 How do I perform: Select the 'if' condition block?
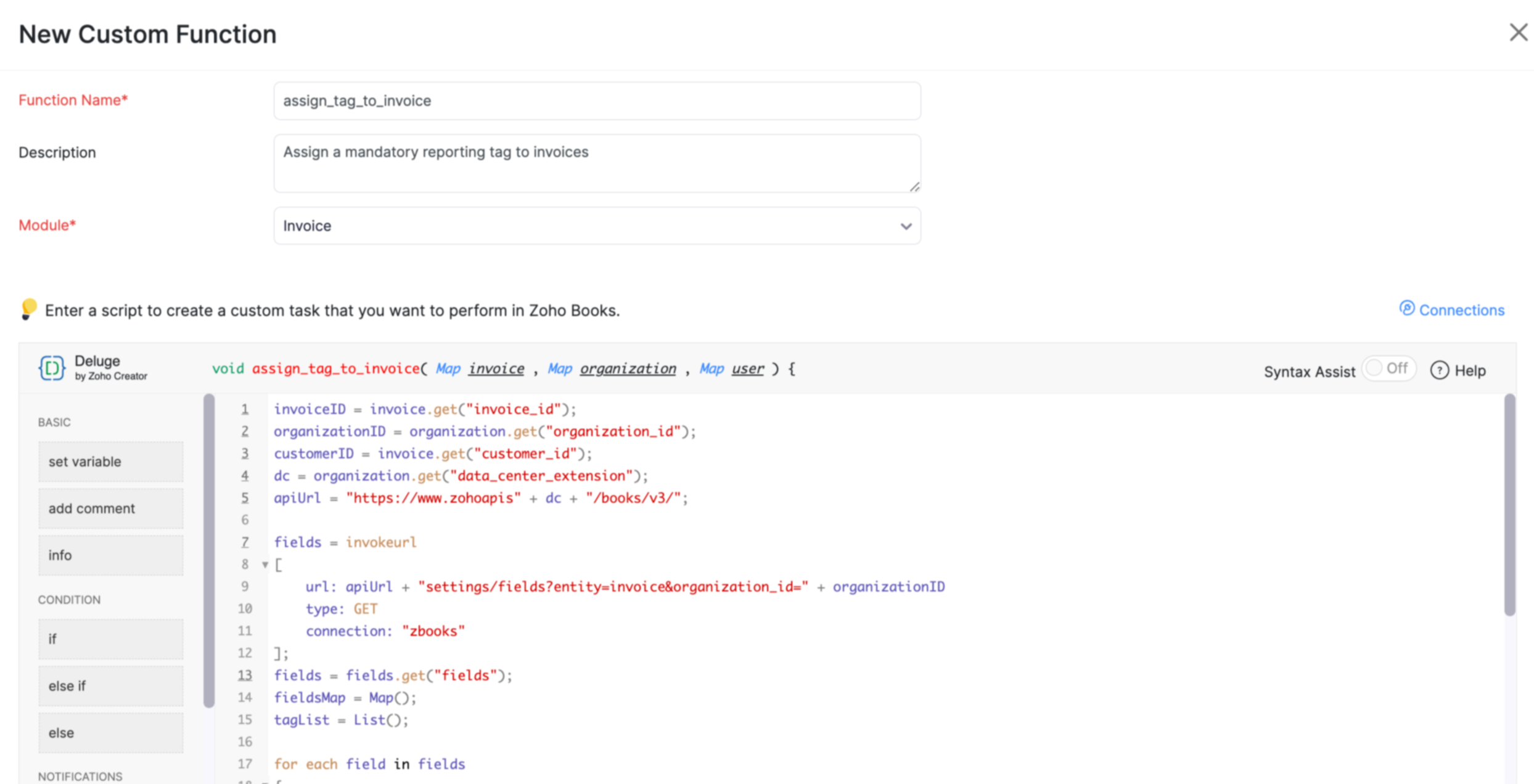pos(111,639)
